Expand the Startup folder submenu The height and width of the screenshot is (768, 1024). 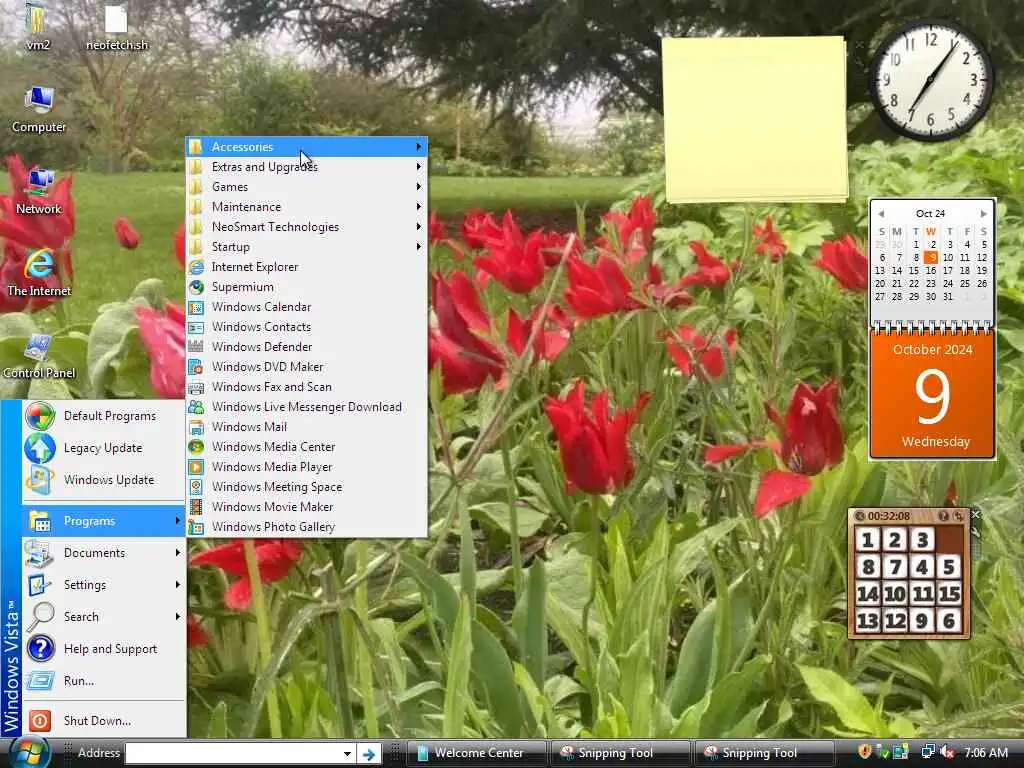[307, 247]
